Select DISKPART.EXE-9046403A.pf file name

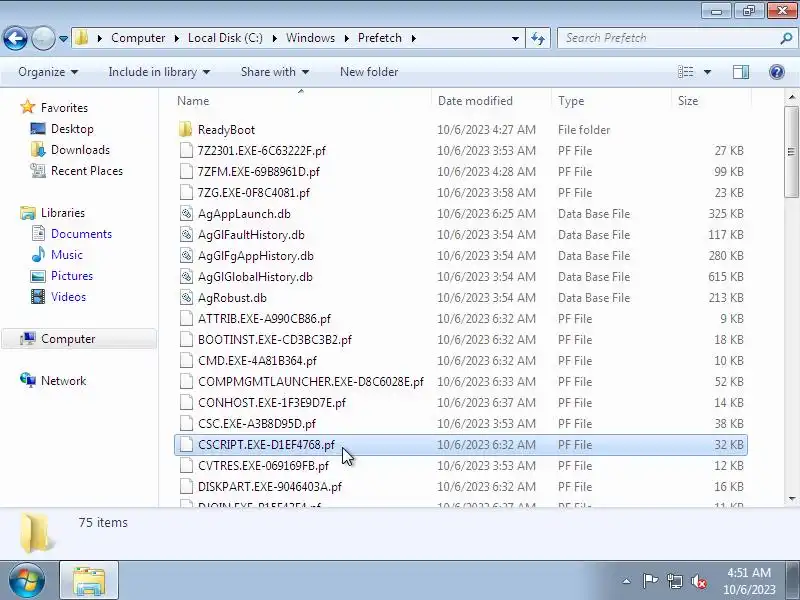tap(270, 487)
